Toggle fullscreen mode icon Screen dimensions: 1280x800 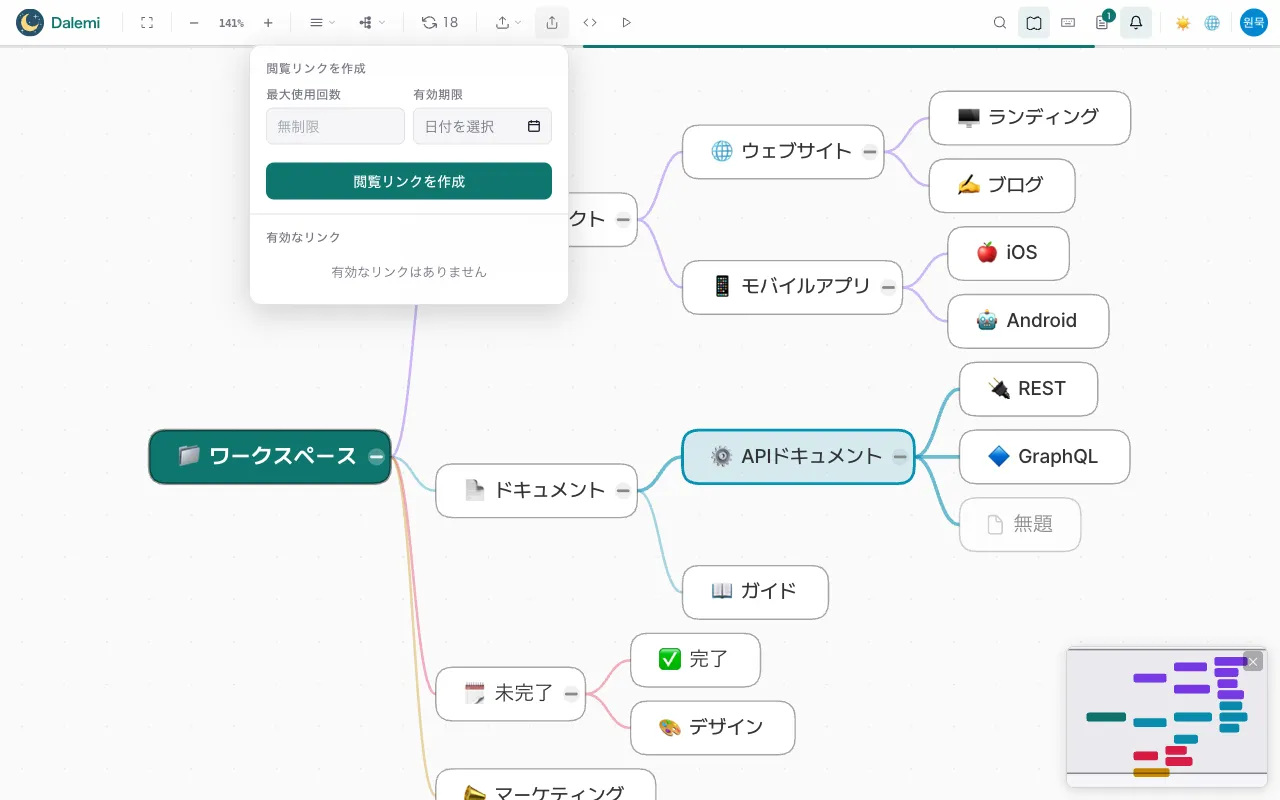click(x=147, y=22)
